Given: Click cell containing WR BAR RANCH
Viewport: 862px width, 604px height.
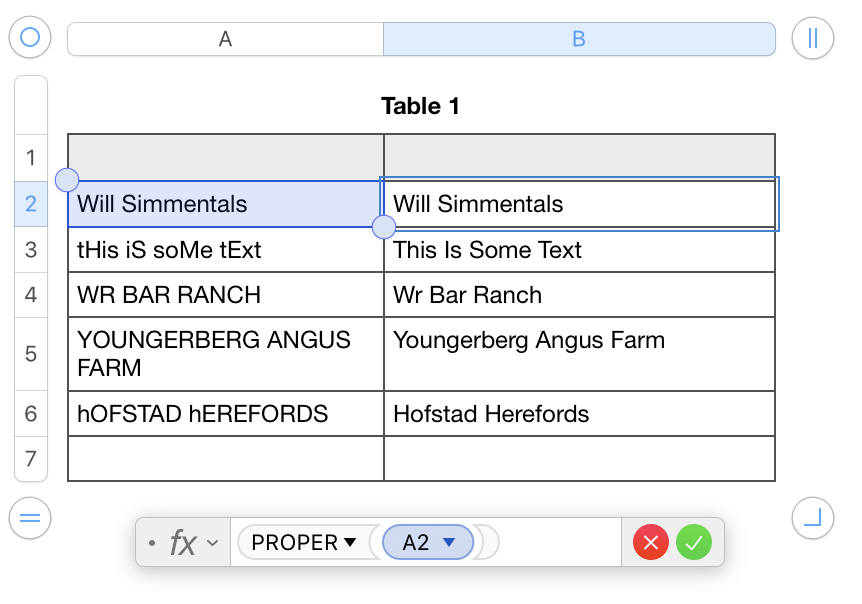Looking at the screenshot, I should point(225,295).
